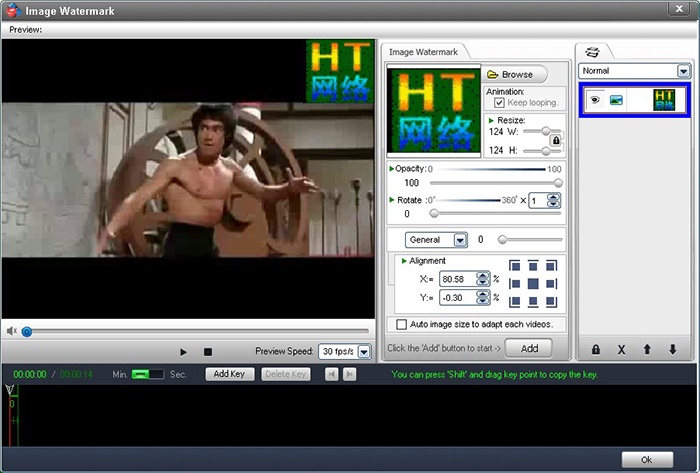Click the Opacity slider handle
The width and height of the screenshot is (700, 473).
click(x=557, y=183)
